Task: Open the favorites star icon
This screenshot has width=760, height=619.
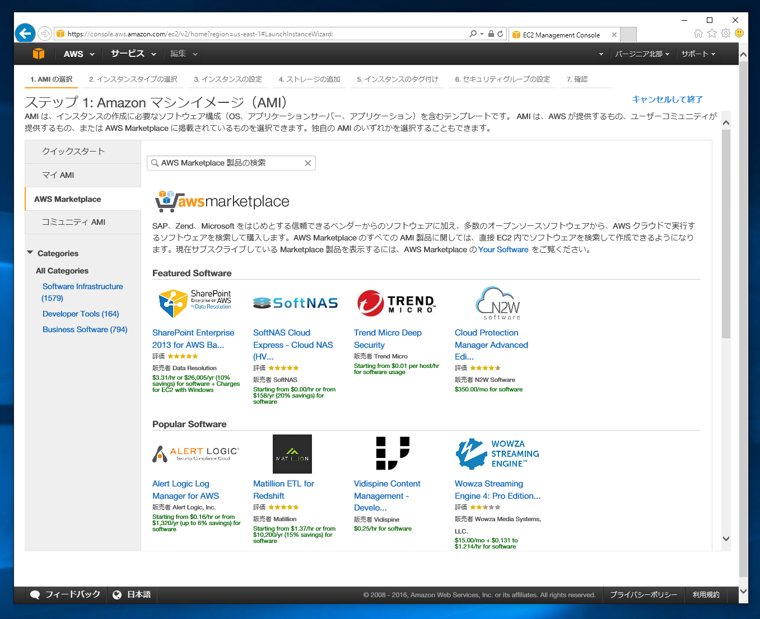Action: (712, 33)
